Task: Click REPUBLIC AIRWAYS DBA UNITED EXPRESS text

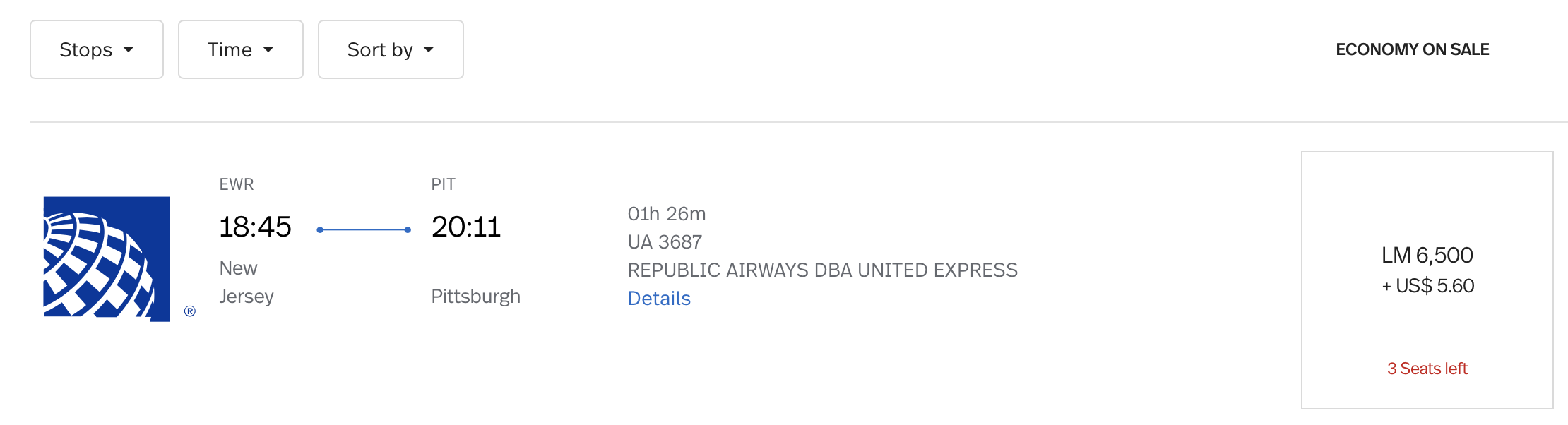Action: tap(823, 270)
